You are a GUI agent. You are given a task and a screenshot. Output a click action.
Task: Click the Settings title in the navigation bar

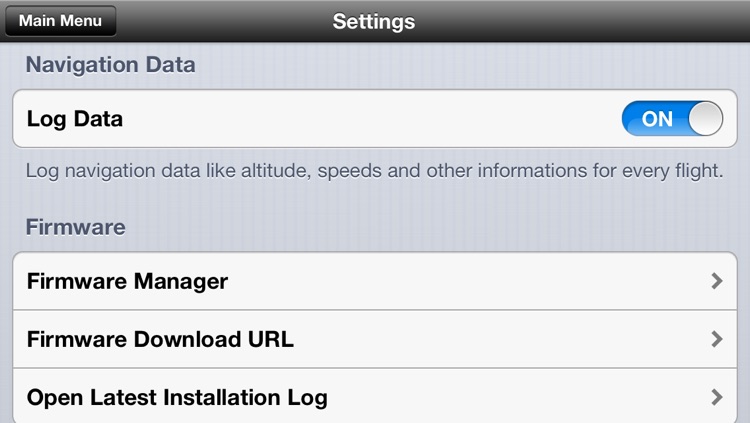(374, 22)
